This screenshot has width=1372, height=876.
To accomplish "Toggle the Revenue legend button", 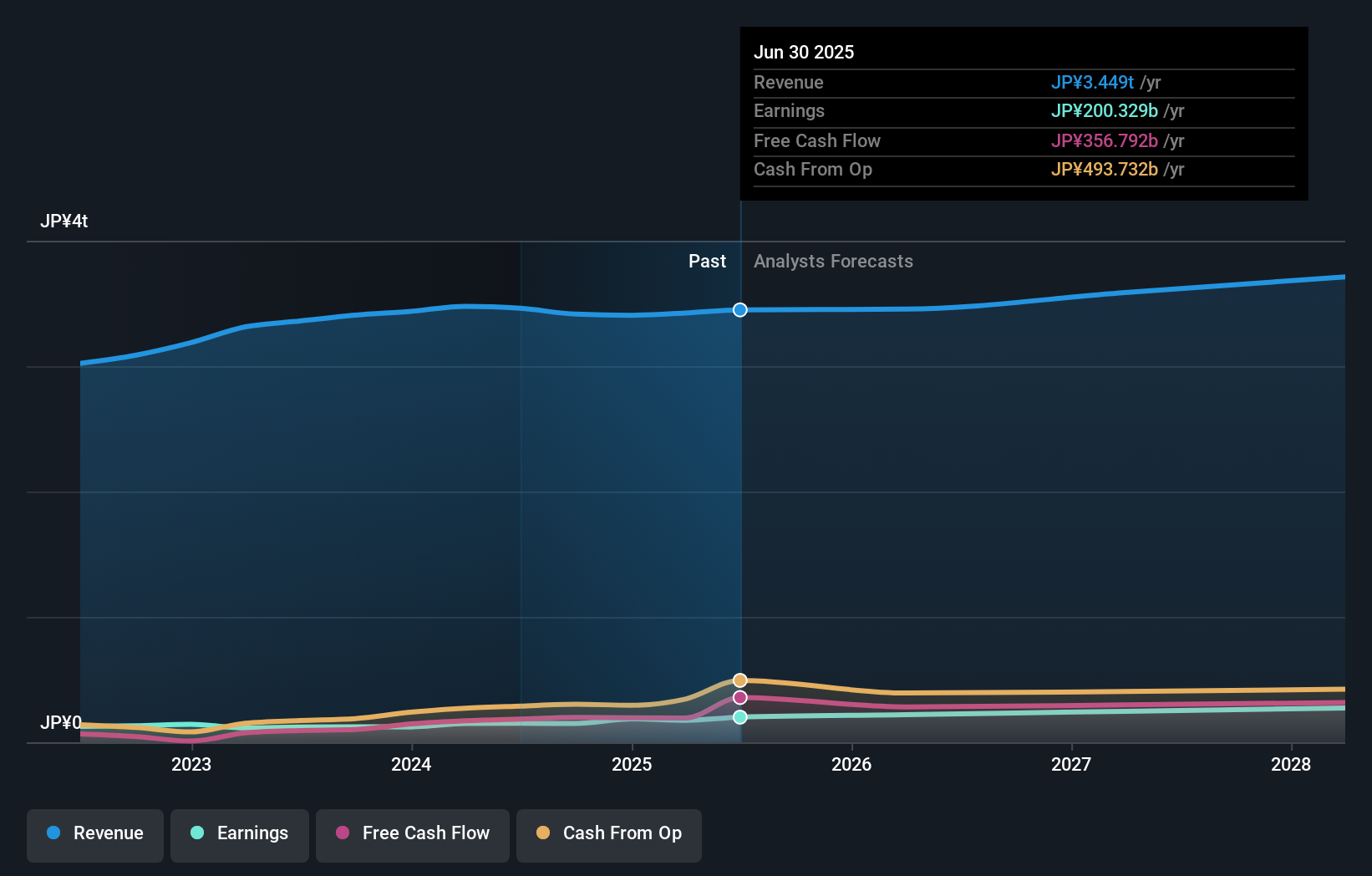I will point(95,835).
